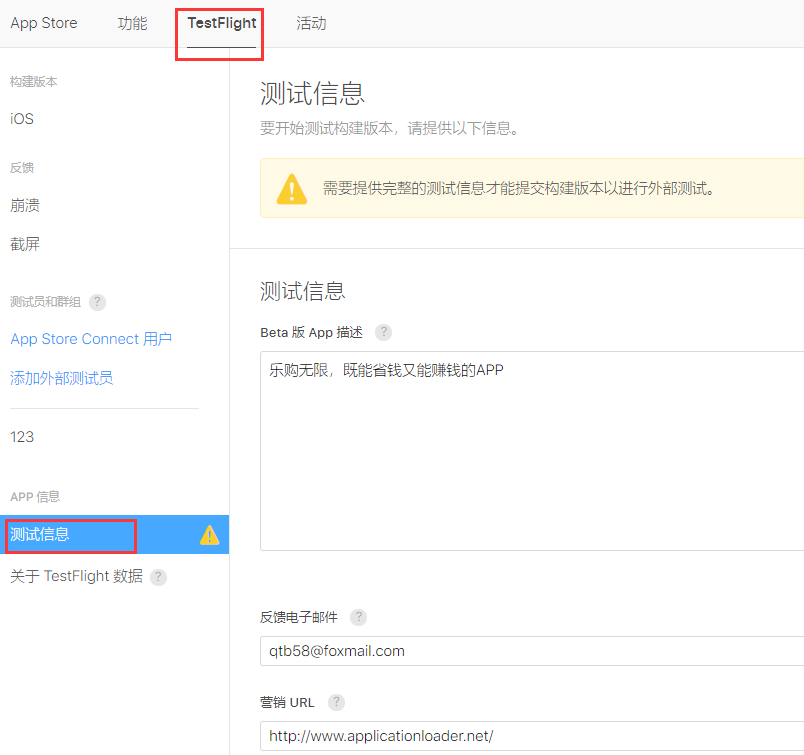Click help icon next to 反馈电子邮件
Viewport: 804px width, 755px height.
pyautogui.click(x=358, y=617)
